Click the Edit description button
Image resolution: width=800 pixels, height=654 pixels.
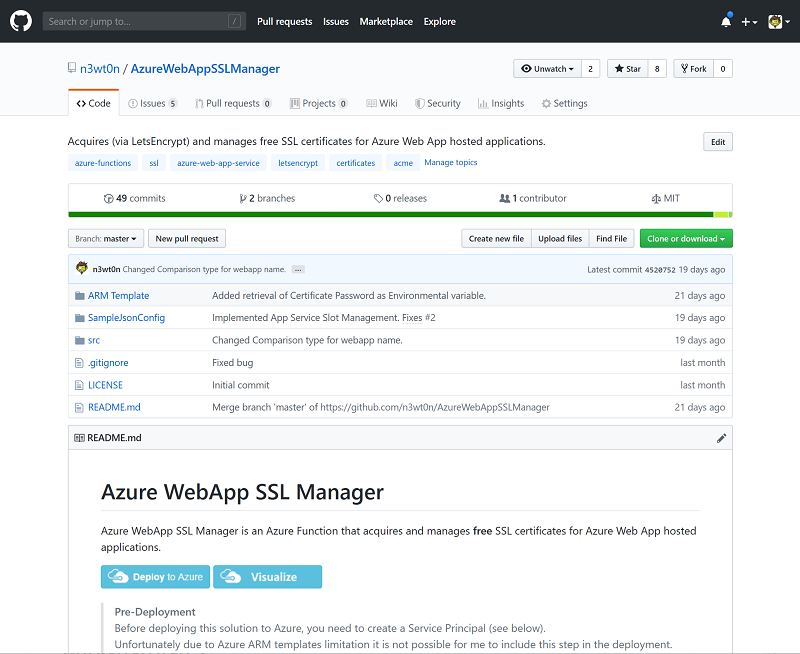[718, 142]
